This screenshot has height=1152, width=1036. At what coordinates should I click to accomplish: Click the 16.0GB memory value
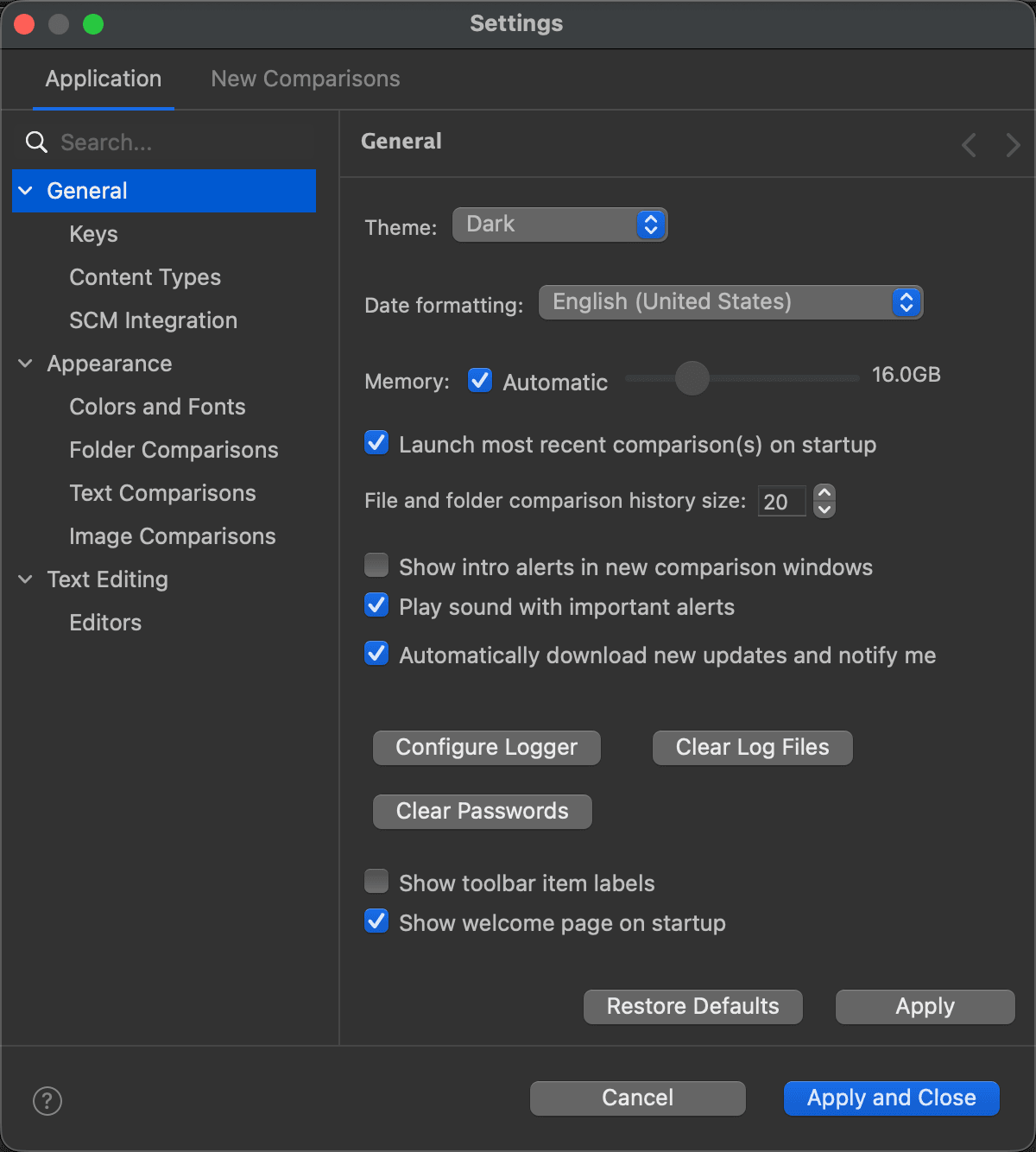coord(906,375)
